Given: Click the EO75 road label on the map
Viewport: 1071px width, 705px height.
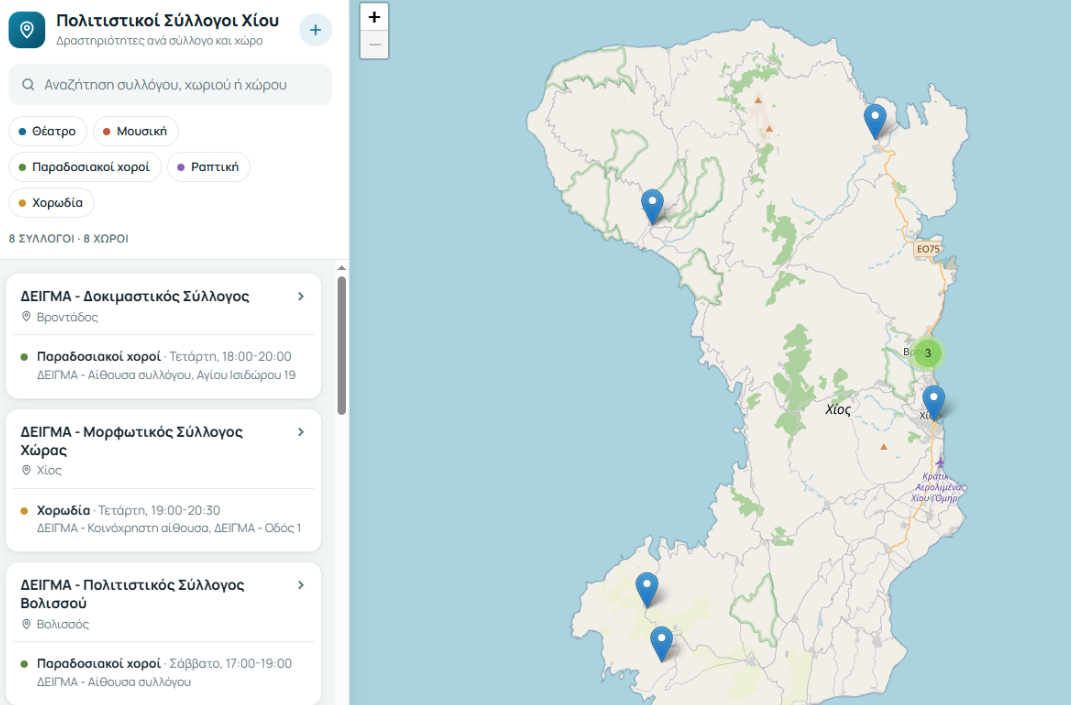Looking at the screenshot, I should point(928,249).
